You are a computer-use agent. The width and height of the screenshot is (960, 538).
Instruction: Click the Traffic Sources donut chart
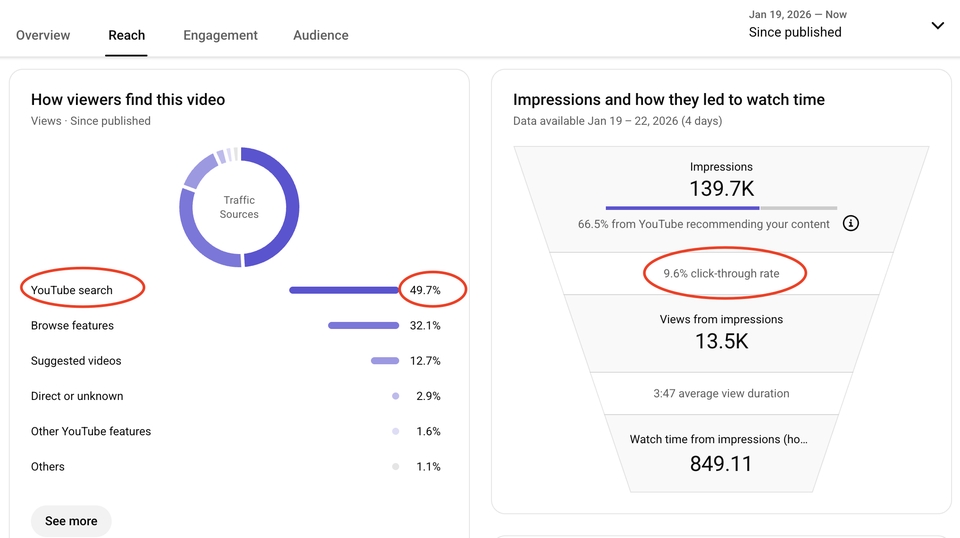[239, 207]
